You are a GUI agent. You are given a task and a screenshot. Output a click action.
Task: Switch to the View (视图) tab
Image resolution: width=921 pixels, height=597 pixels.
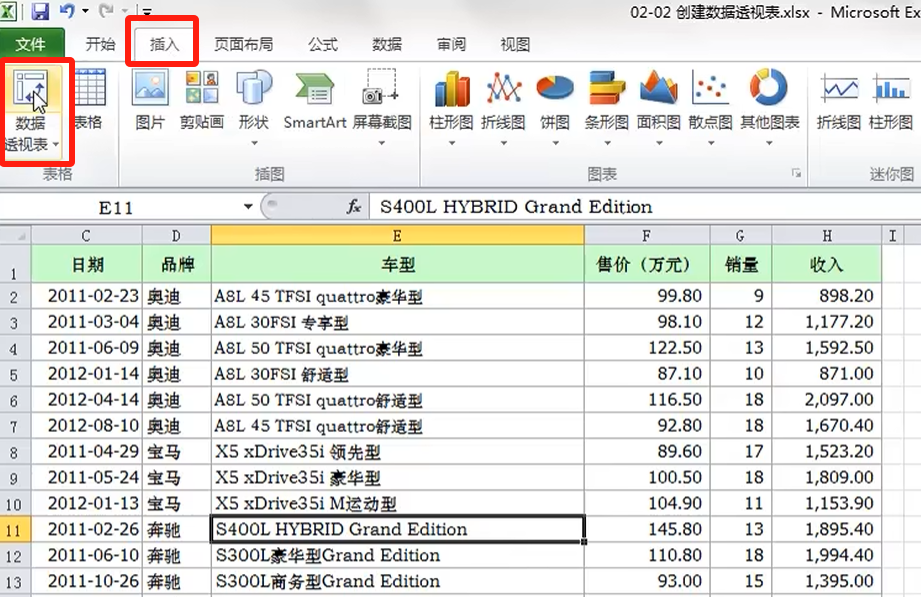515,43
